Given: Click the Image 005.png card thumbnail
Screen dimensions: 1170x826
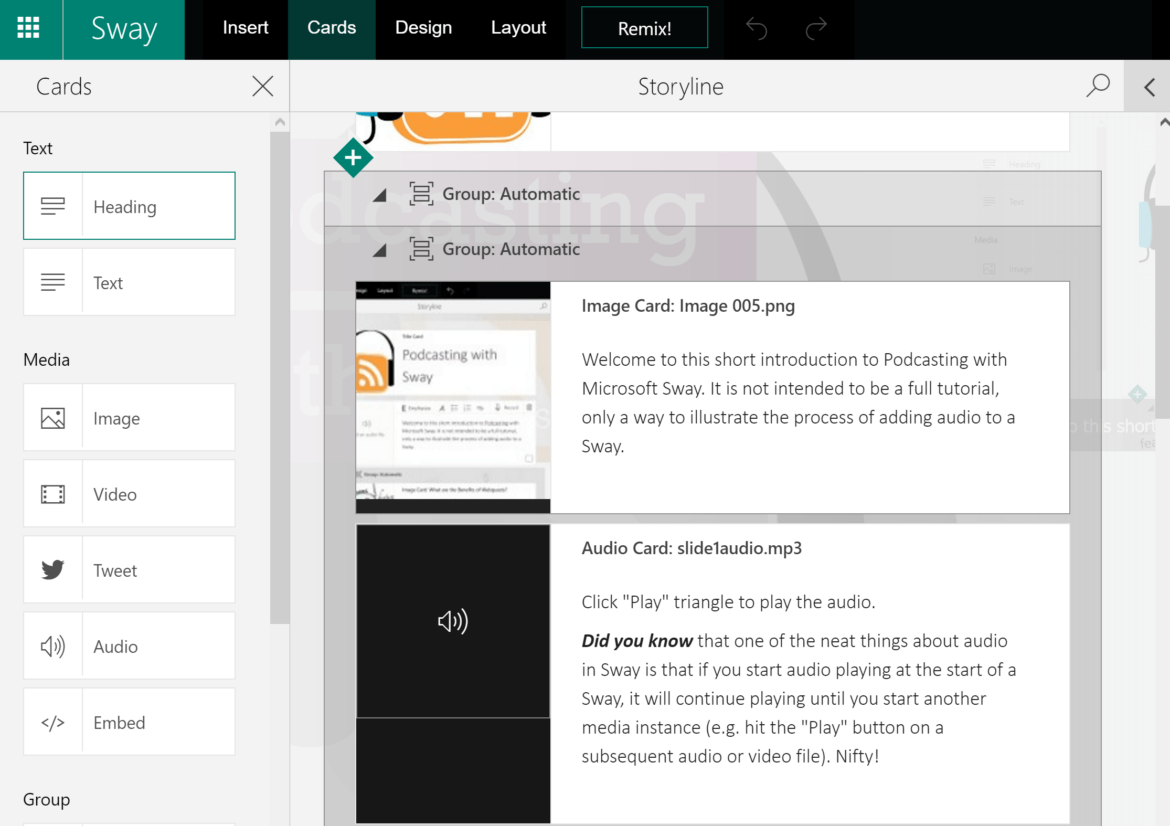Looking at the screenshot, I should [453, 397].
